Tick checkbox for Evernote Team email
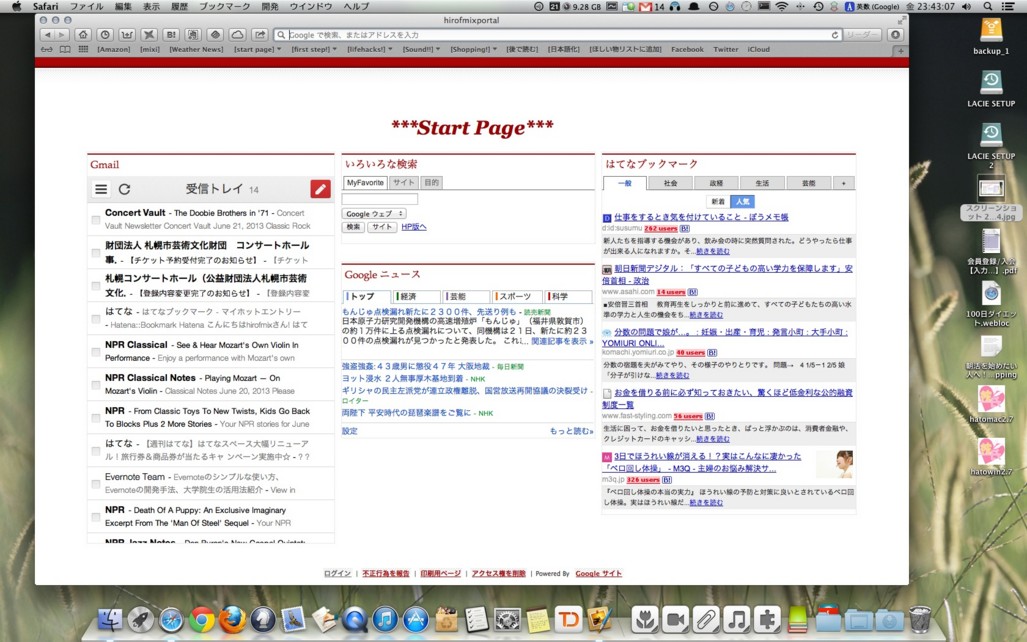This screenshot has width=1027, height=642. (x=96, y=483)
